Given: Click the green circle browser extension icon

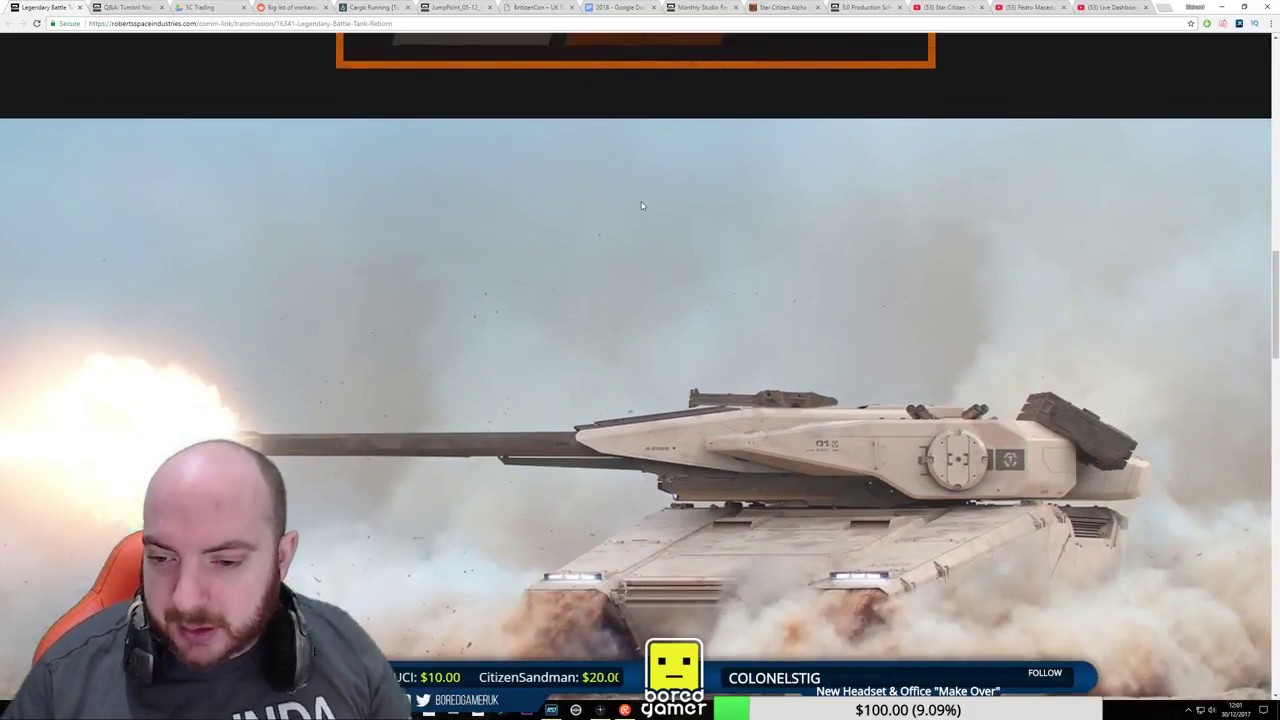Looking at the screenshot, I should [1207, 23].
